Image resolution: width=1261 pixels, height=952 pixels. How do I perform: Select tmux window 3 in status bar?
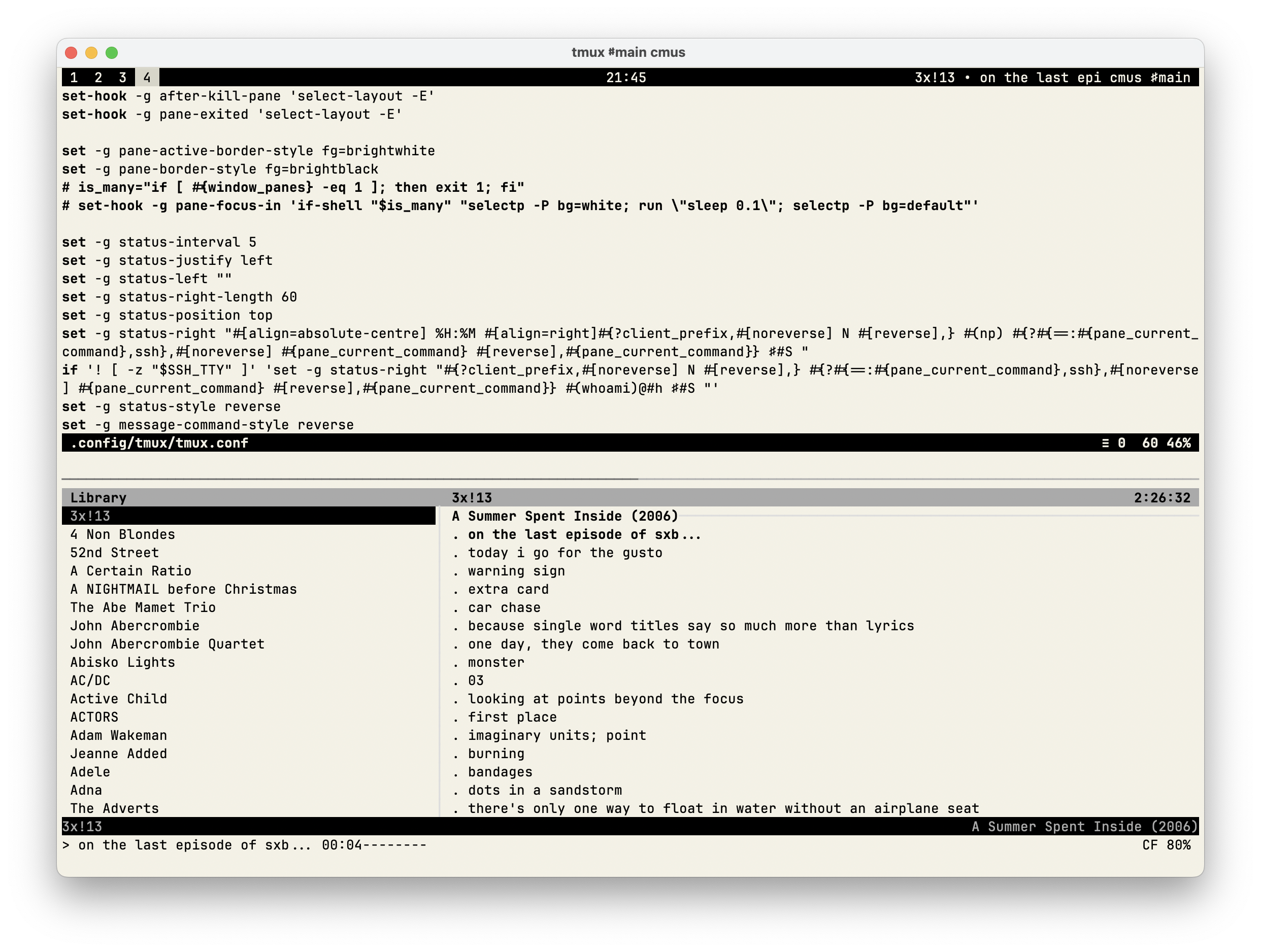pyautogui.click(x=122, y=78)
